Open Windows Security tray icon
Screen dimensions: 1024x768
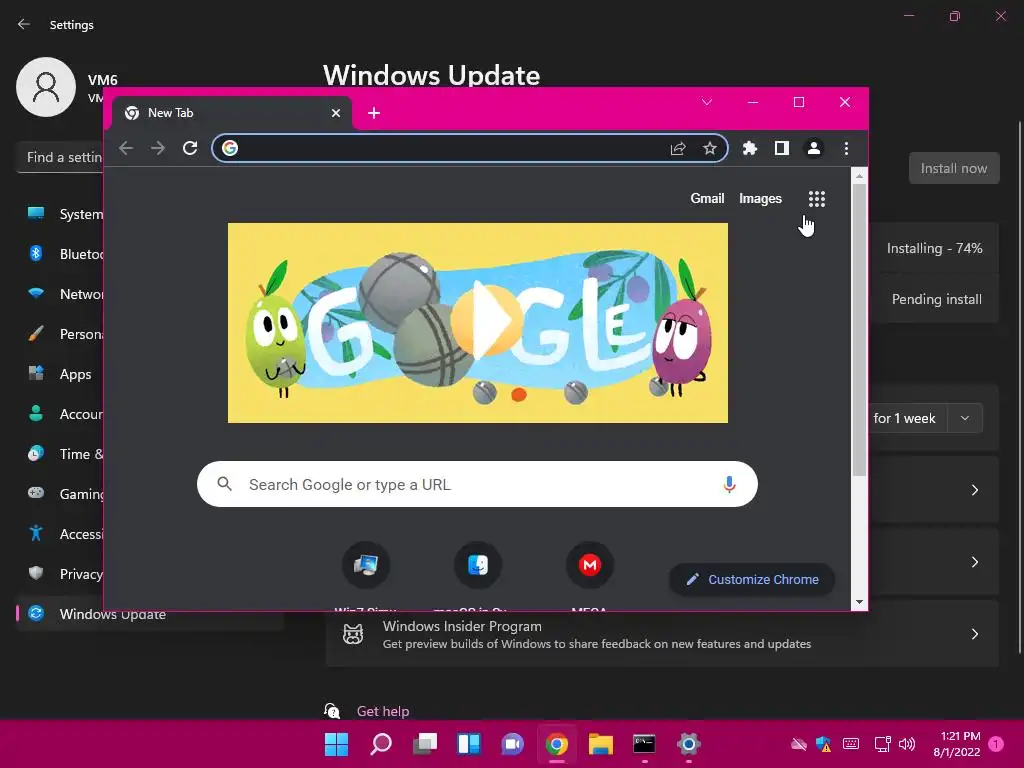point(824,744)
